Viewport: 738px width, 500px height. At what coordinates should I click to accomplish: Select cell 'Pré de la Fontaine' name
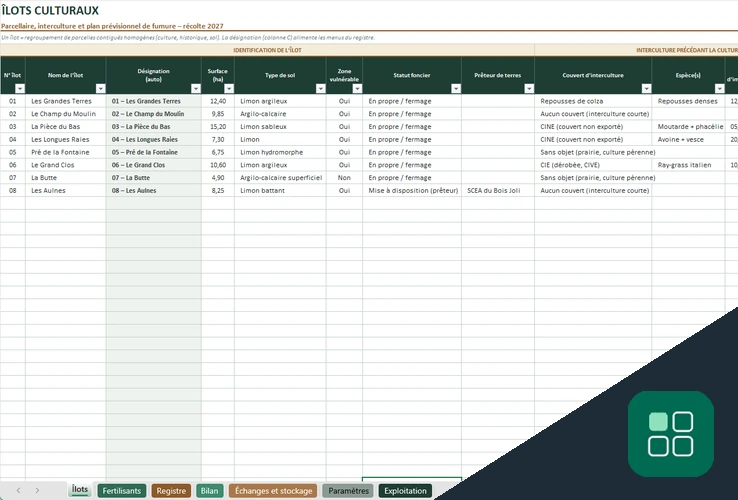coord(66,152)
